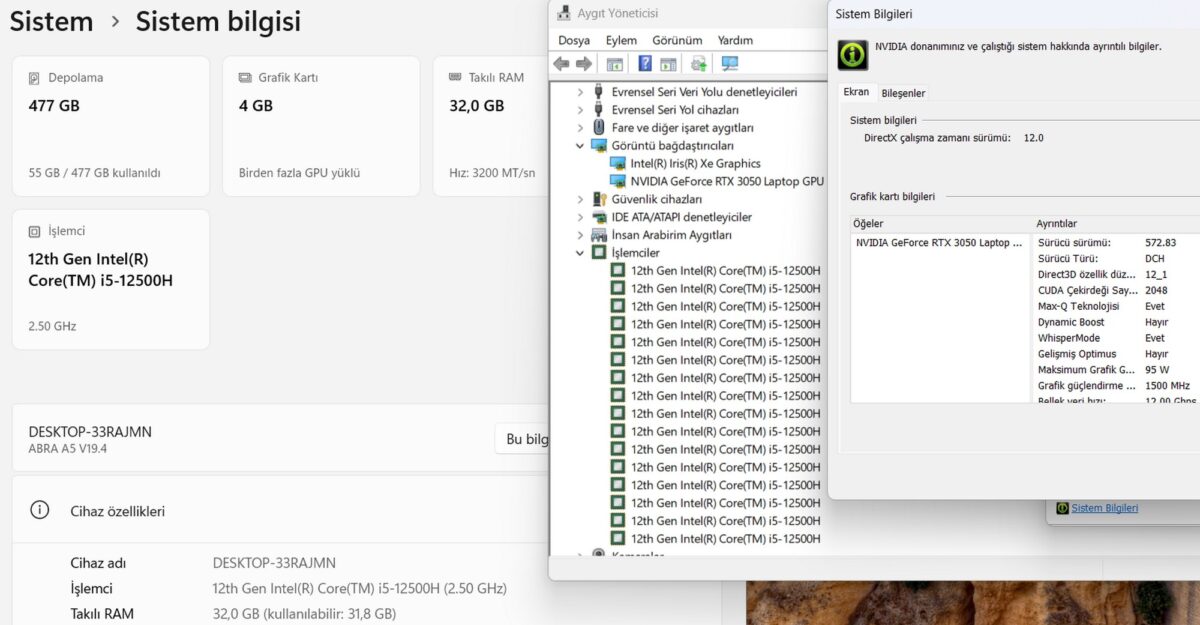Click the display icon next to Intel(R) Iris(R) Xe Graphics
The width and height of the screenshot is (1200, 625).
pos(618,164)
